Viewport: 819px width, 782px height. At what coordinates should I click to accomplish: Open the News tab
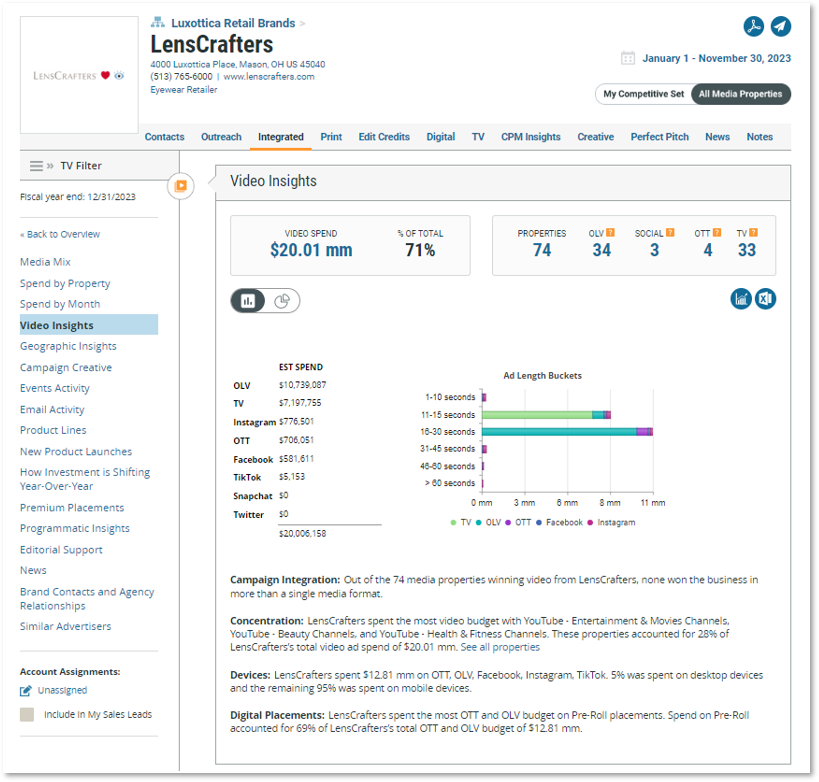717,137
